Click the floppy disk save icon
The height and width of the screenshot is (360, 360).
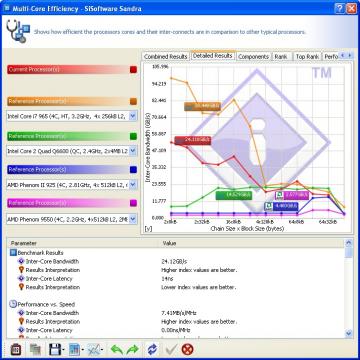[x=55, y=349]
